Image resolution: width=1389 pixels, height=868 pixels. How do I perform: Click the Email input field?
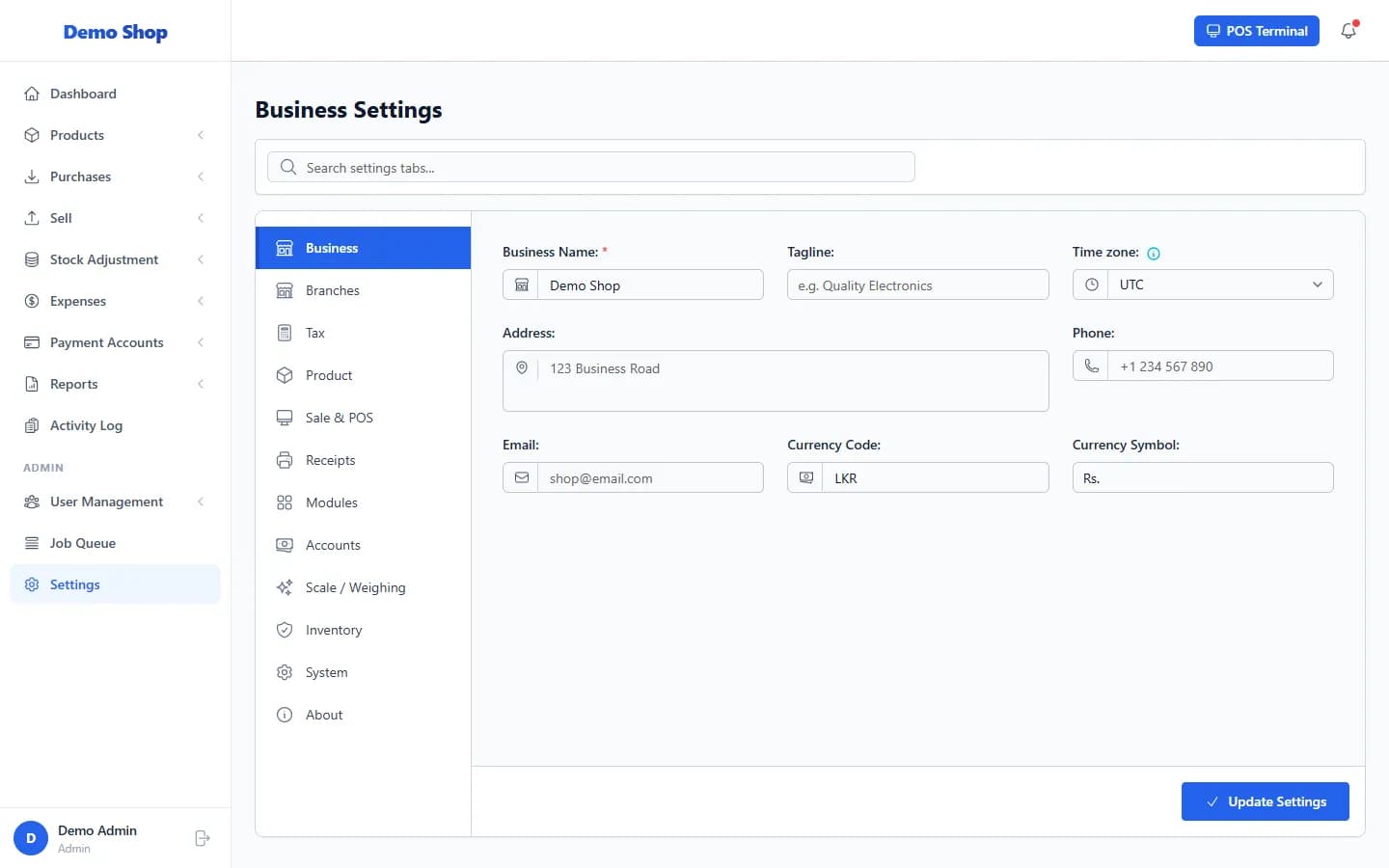pos(650,477)
